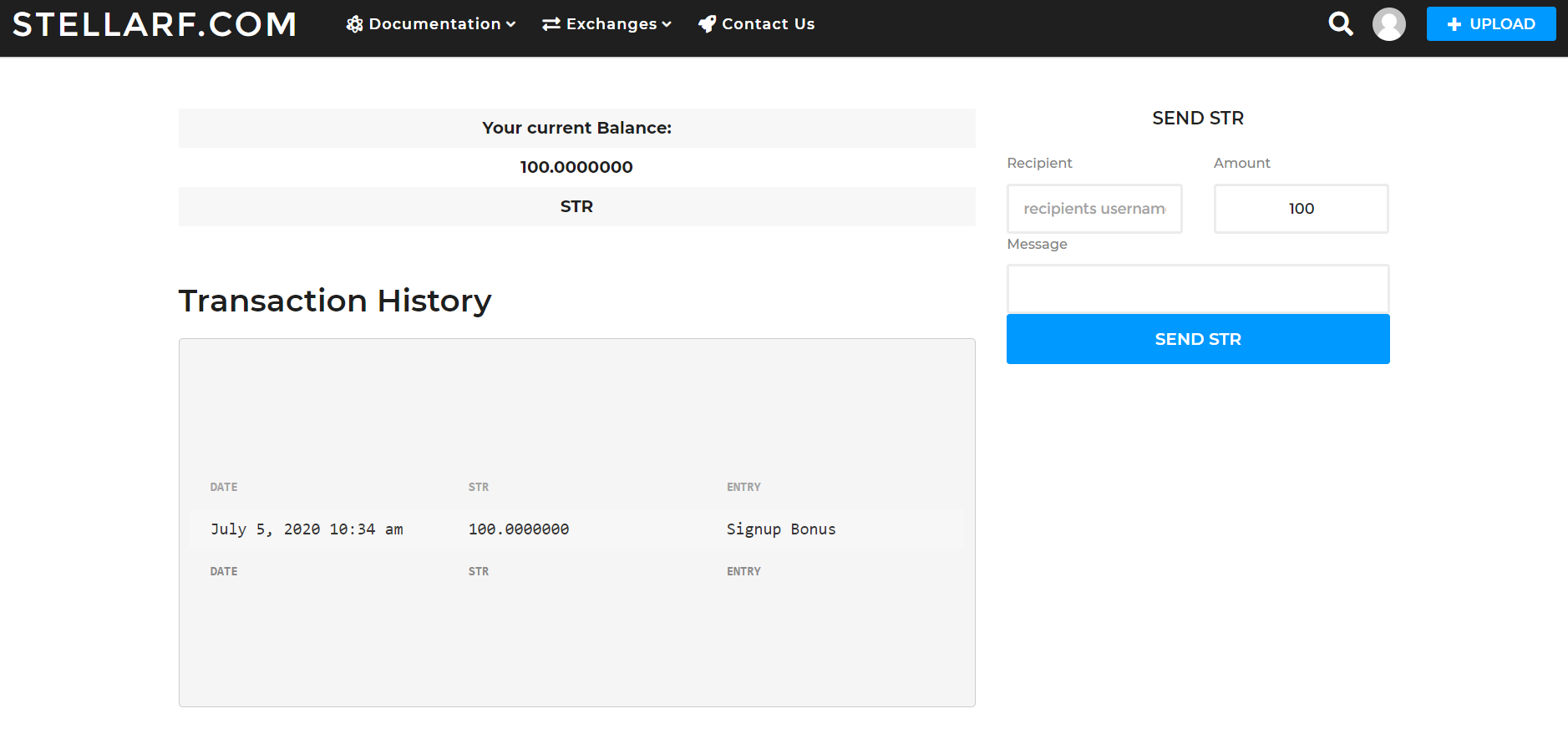Image resolution: width=1568 pixels, height=734 pixels.
Task: Click the Transaction History heading
Action: (335, 301)
